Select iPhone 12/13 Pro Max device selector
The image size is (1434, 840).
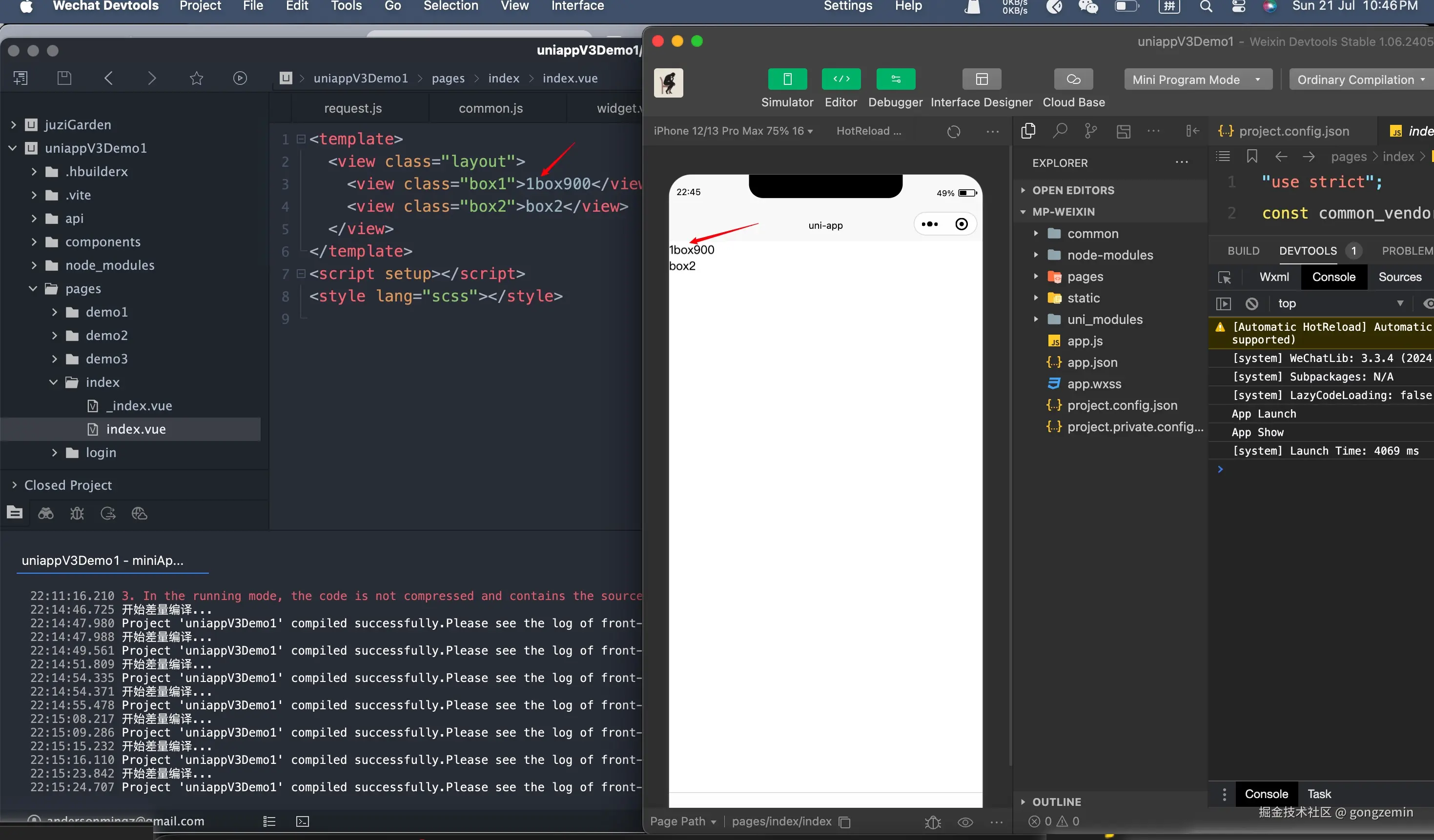click(733, 131)
